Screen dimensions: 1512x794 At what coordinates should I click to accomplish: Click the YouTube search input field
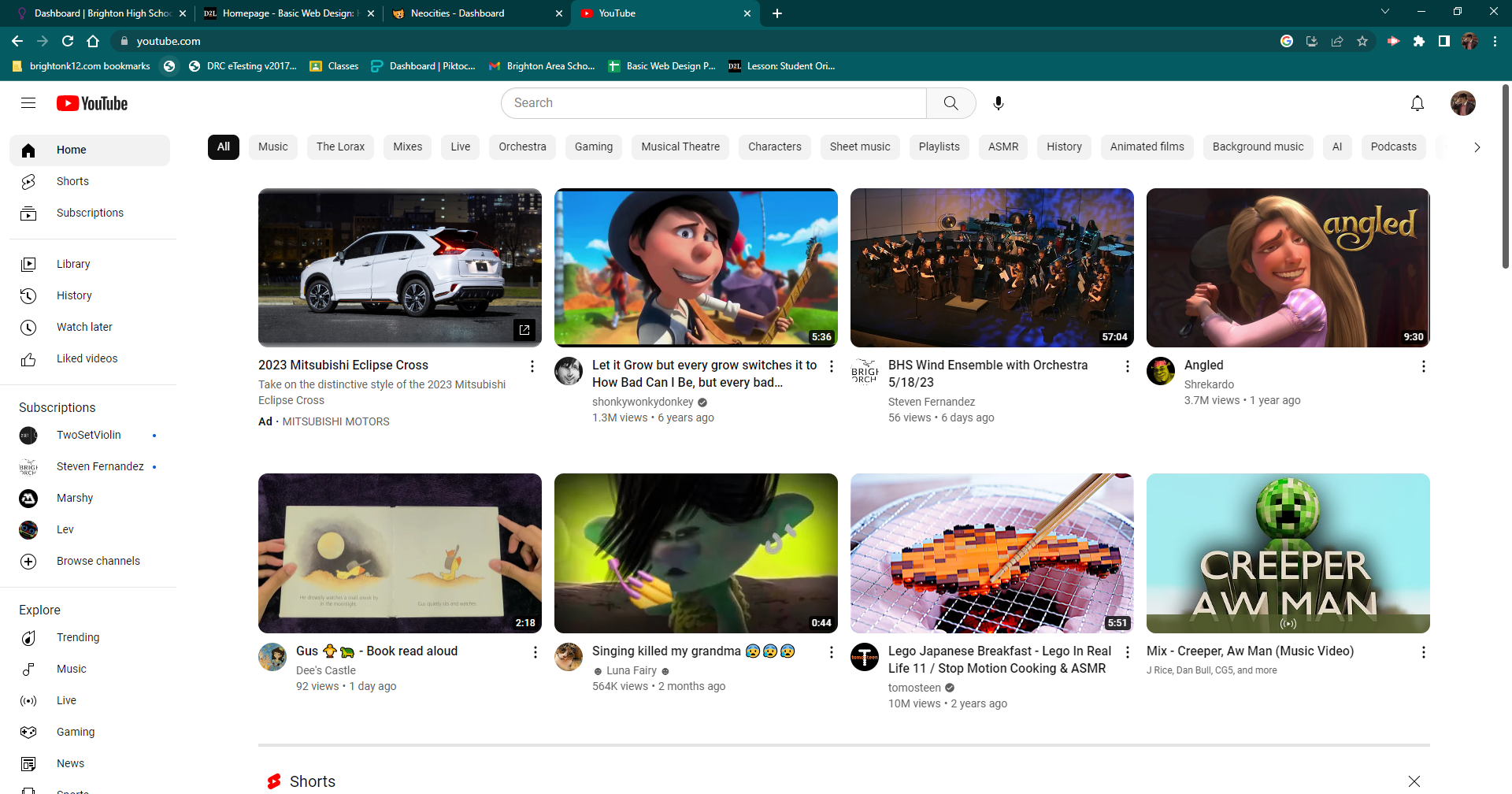pyautogui.click(x=713, y=103)
